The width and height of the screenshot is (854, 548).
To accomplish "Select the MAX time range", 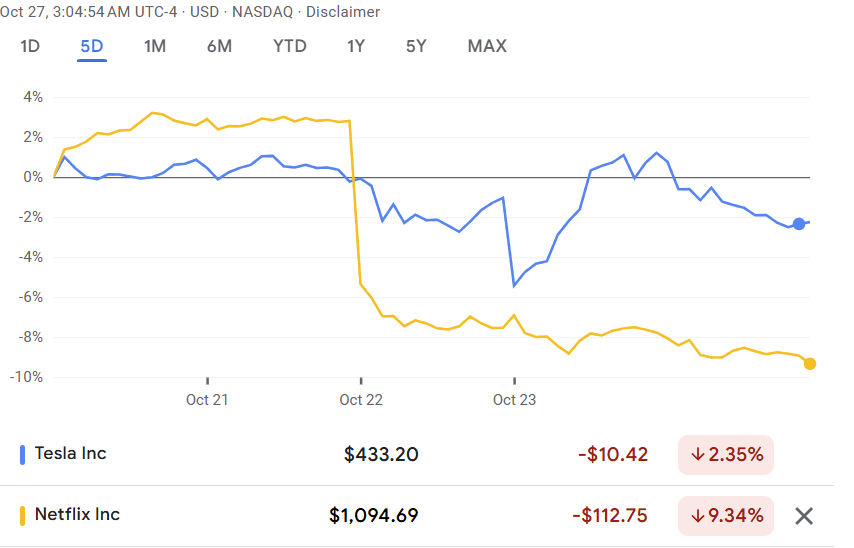I will click(487, 46).
